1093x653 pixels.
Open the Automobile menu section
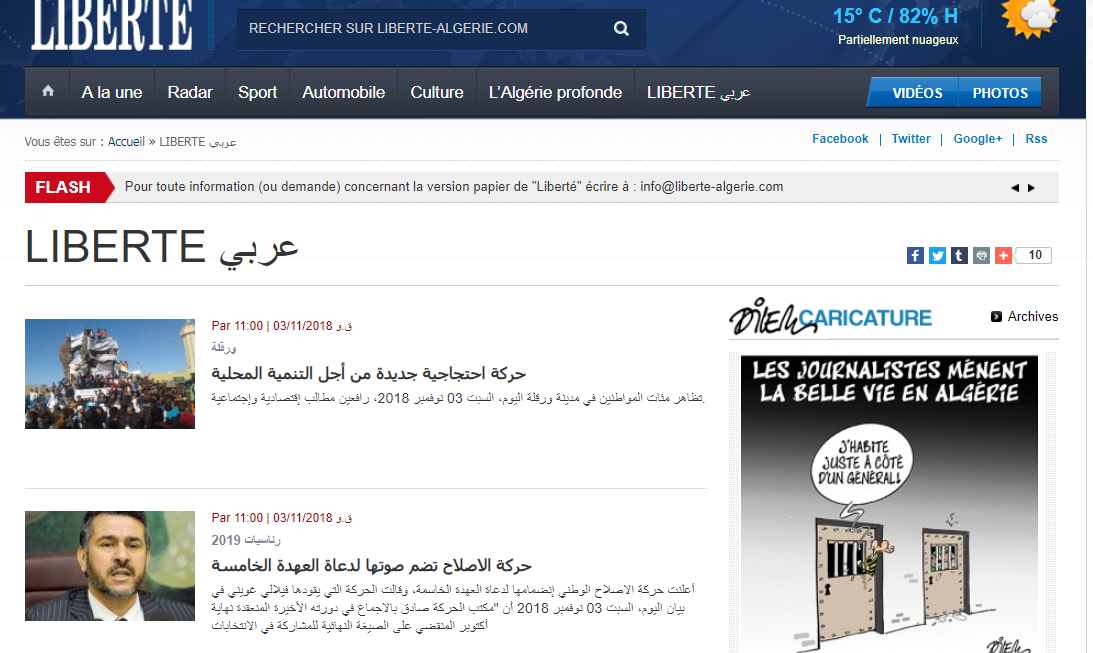click(343, 92)
